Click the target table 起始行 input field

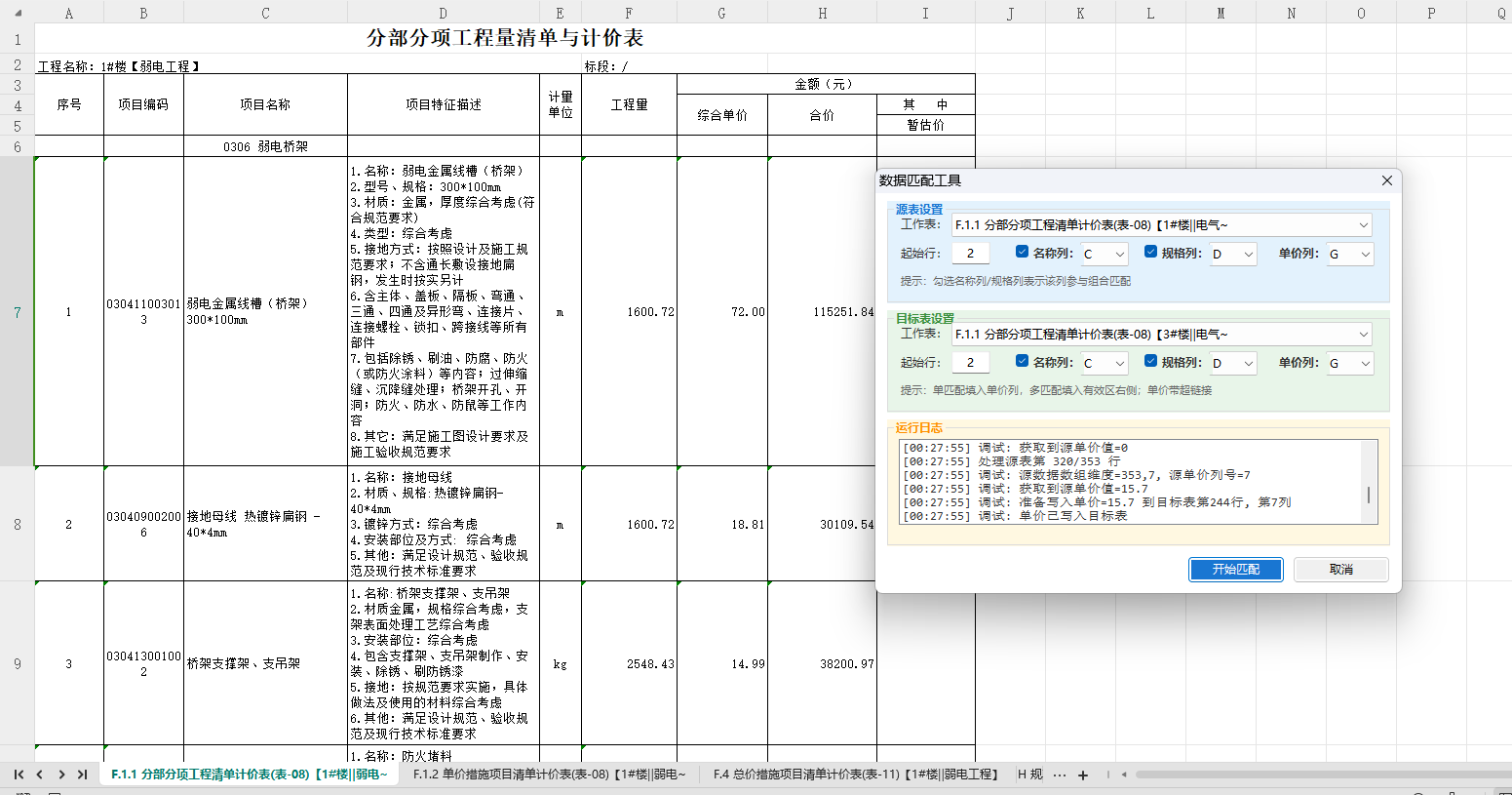coord(970,363)
